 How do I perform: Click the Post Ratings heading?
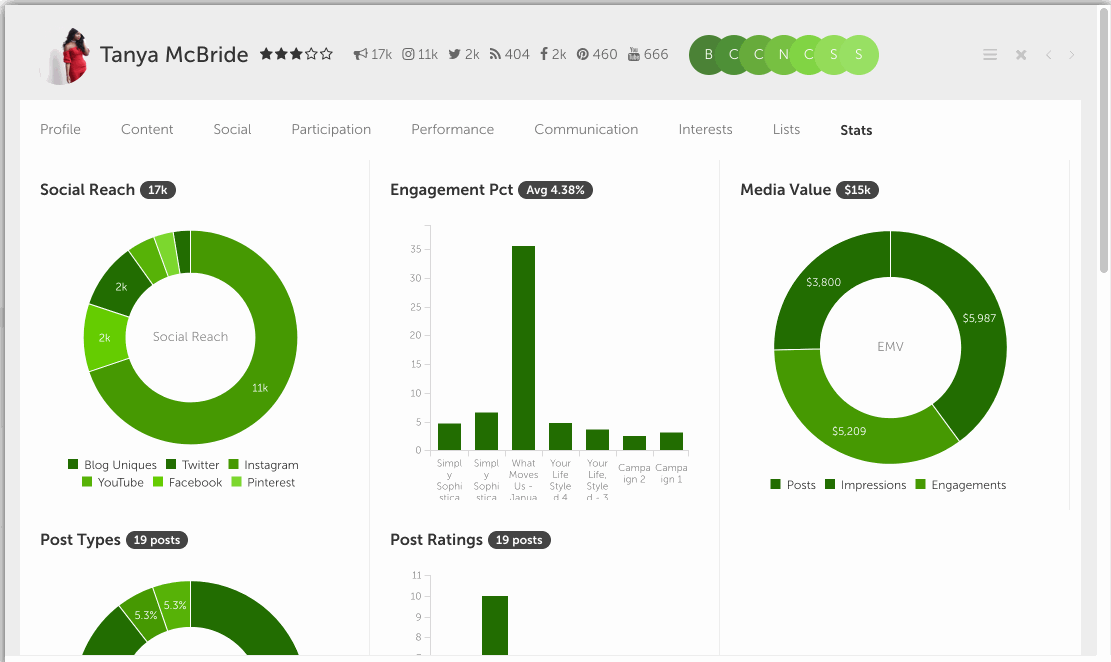[x=436, y=540]
